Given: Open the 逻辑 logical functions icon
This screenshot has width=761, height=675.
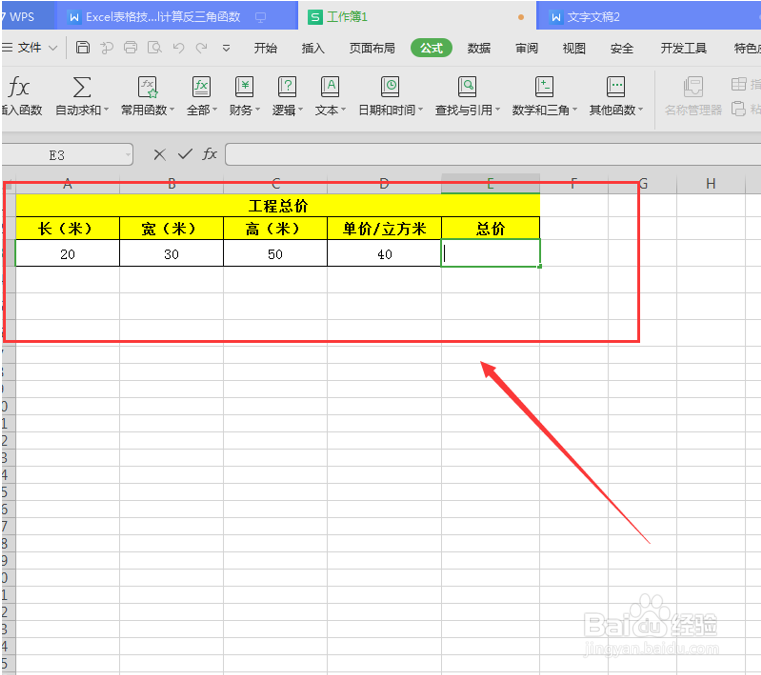Looking at the screenshot, I should click(287, 87).
